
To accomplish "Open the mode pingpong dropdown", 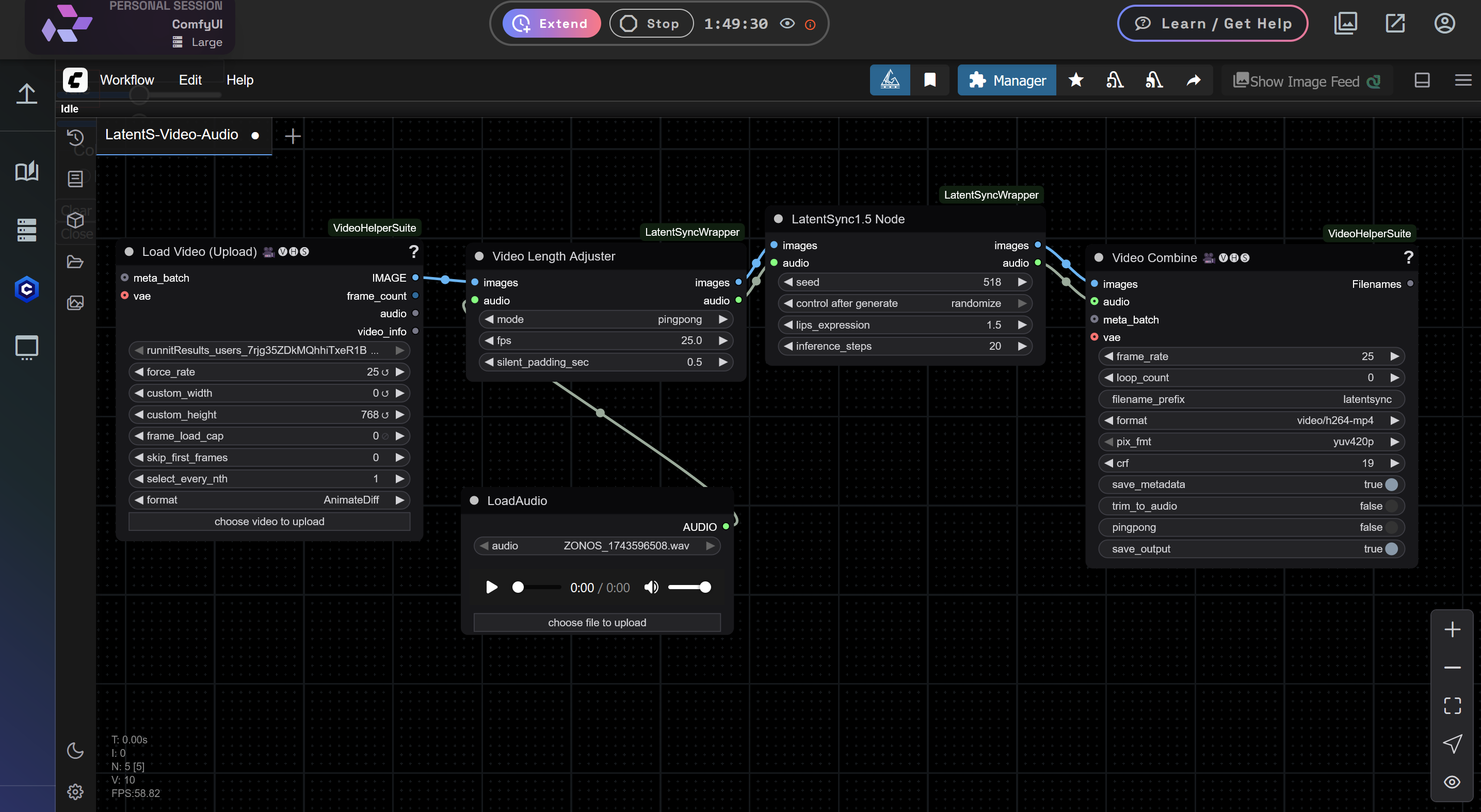I will pos(606,319).
